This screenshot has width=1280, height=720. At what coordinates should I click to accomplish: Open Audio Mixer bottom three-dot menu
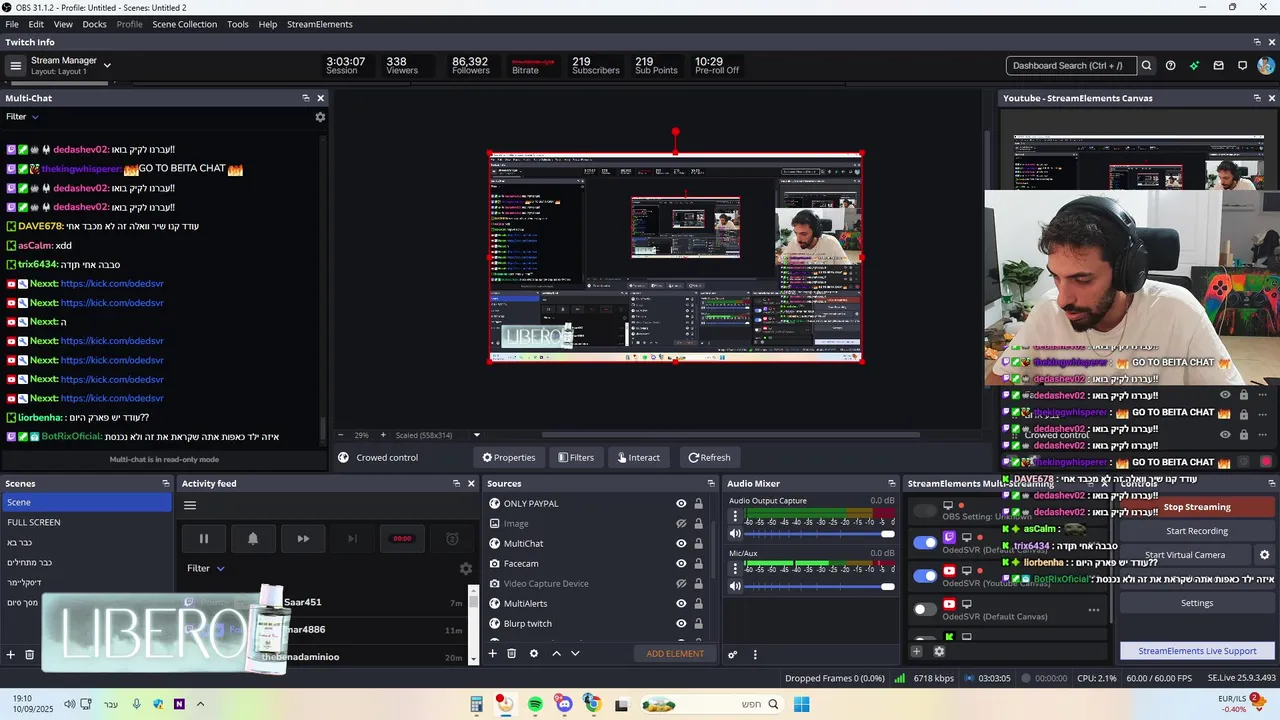coord(755,655)
